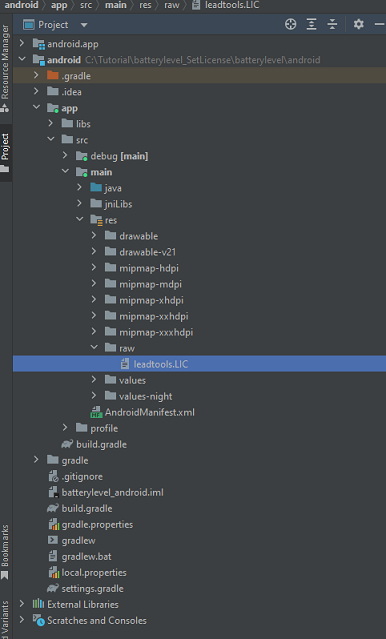Viewport: 386px width, 639px height.
Task: Select the root-level gradle folder row
Action: click(x=199, y=460)
